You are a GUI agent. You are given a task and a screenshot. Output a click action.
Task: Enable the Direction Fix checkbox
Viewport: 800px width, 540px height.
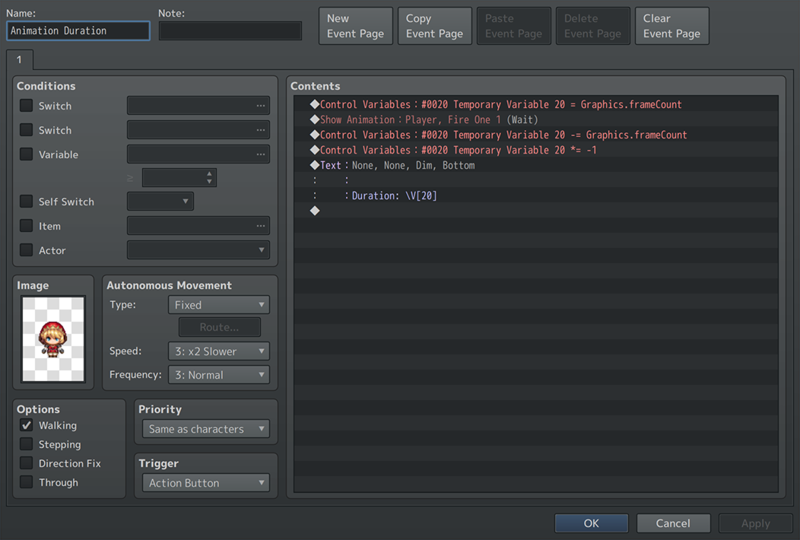[27, 464]
